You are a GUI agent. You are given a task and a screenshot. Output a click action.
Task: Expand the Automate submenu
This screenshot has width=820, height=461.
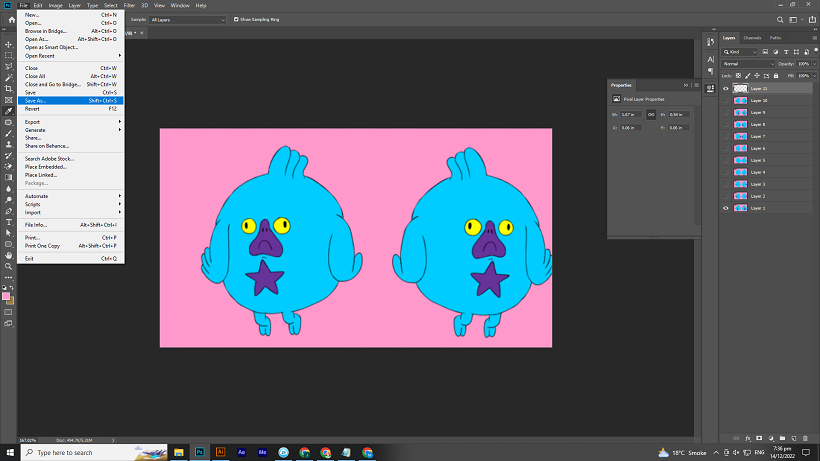[x=71, y=196]
